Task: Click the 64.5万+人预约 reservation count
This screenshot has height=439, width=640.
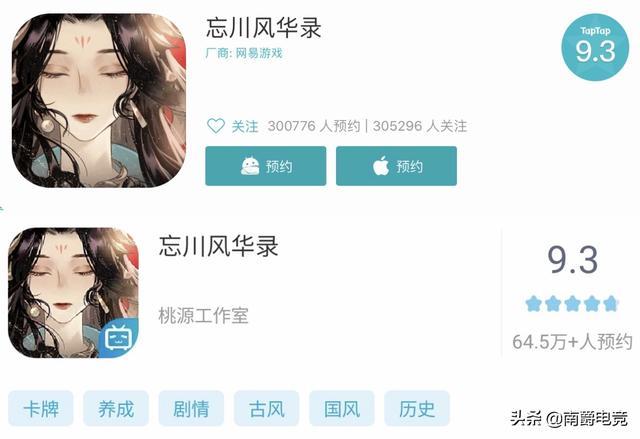Action: click(572, 341)
